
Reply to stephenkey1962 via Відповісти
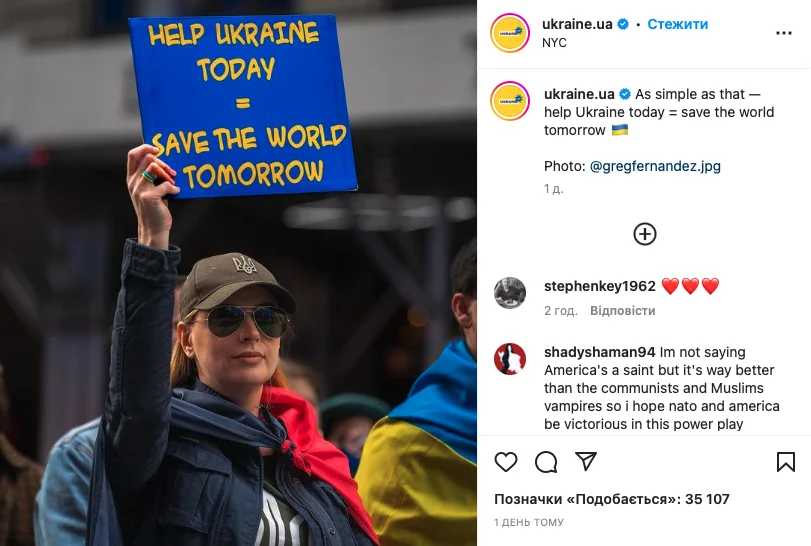click(x=623, y=311)
